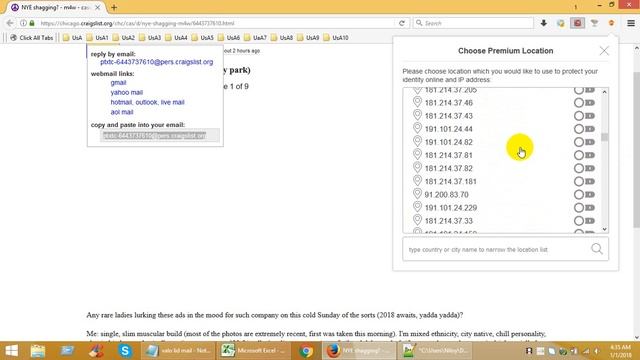
Task: Click the Click All Tabs bookmark
Action: coord(32,38)
